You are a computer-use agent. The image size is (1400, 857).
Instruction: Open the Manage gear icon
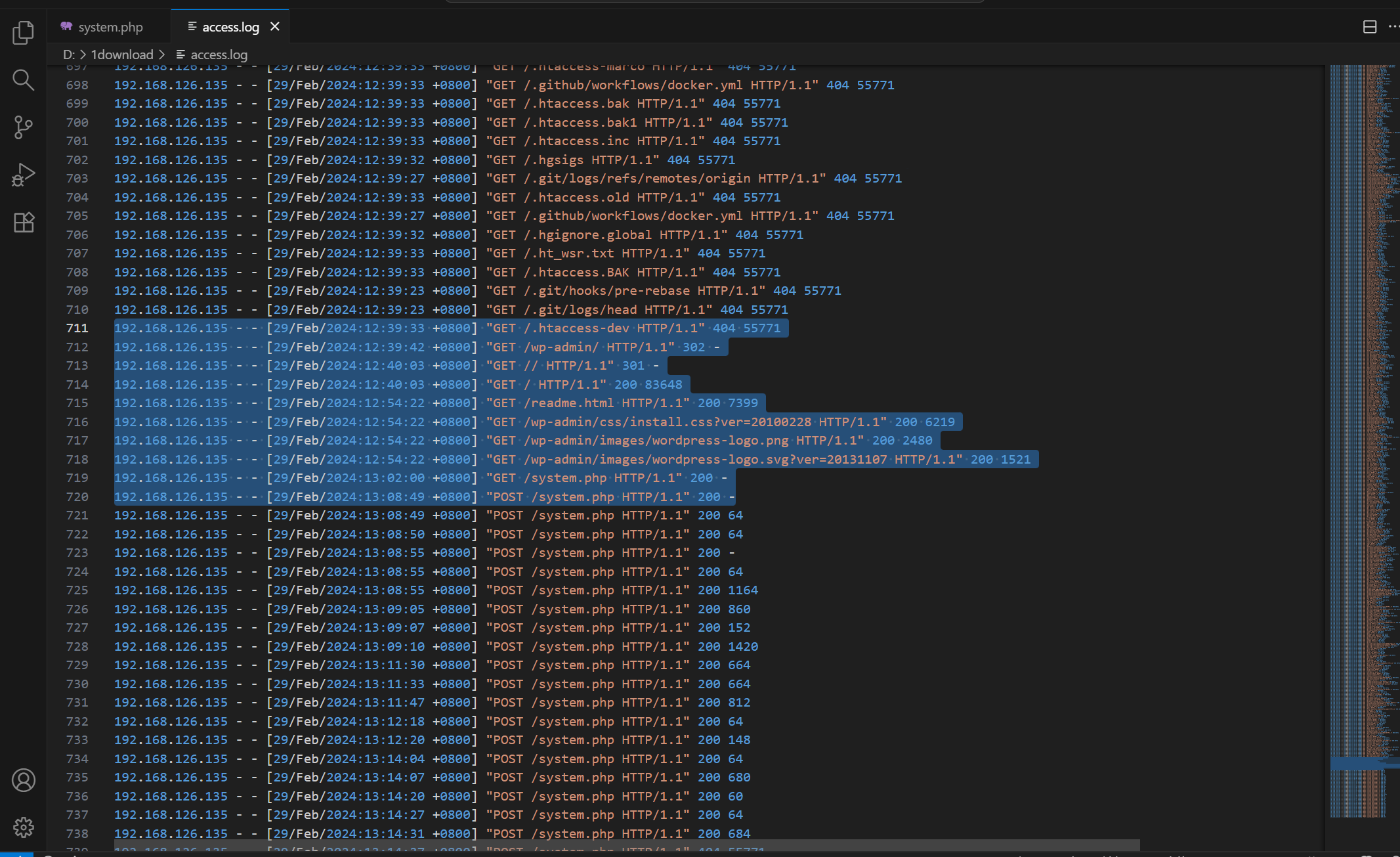click(23, 827)
